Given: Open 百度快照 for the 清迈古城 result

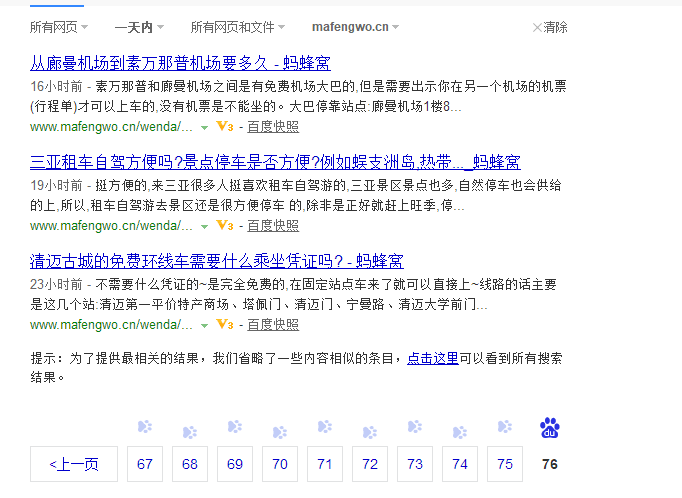Looking at the screenshot, I should [273, 324].
